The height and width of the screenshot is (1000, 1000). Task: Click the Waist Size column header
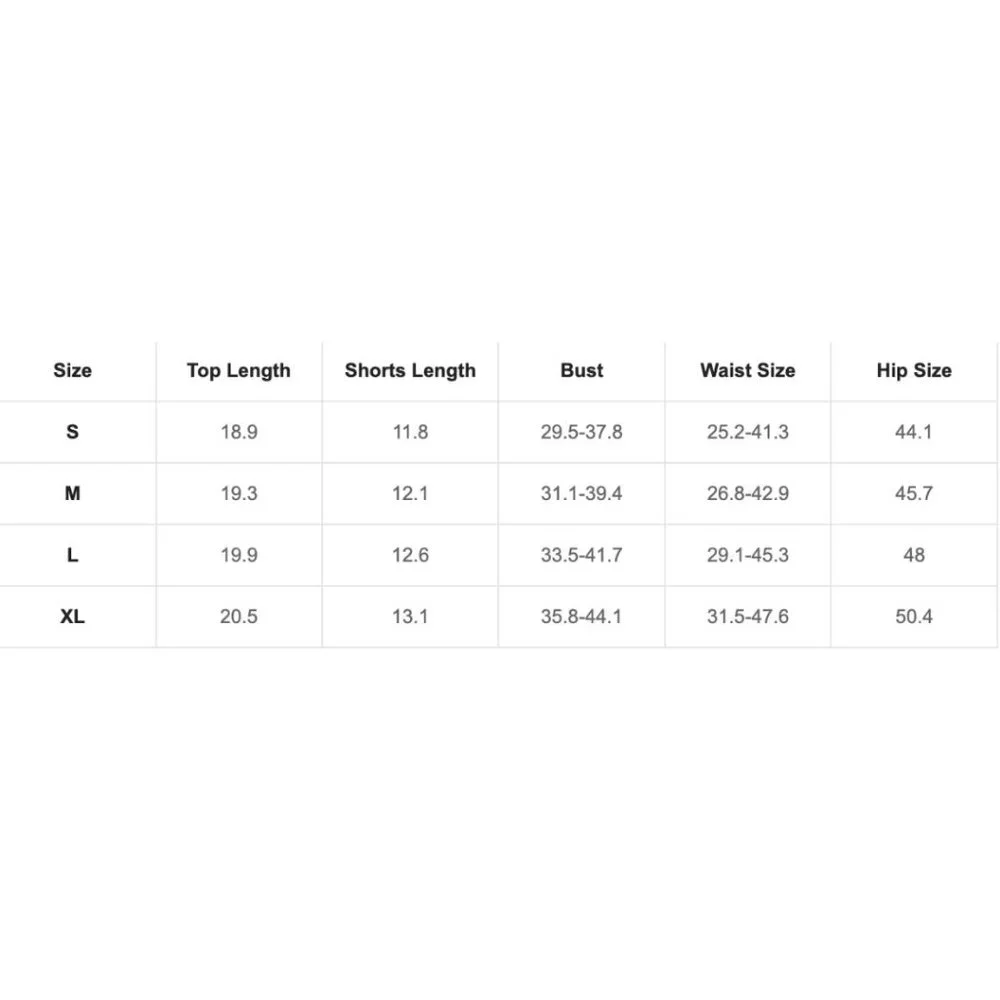pos(748,371)
